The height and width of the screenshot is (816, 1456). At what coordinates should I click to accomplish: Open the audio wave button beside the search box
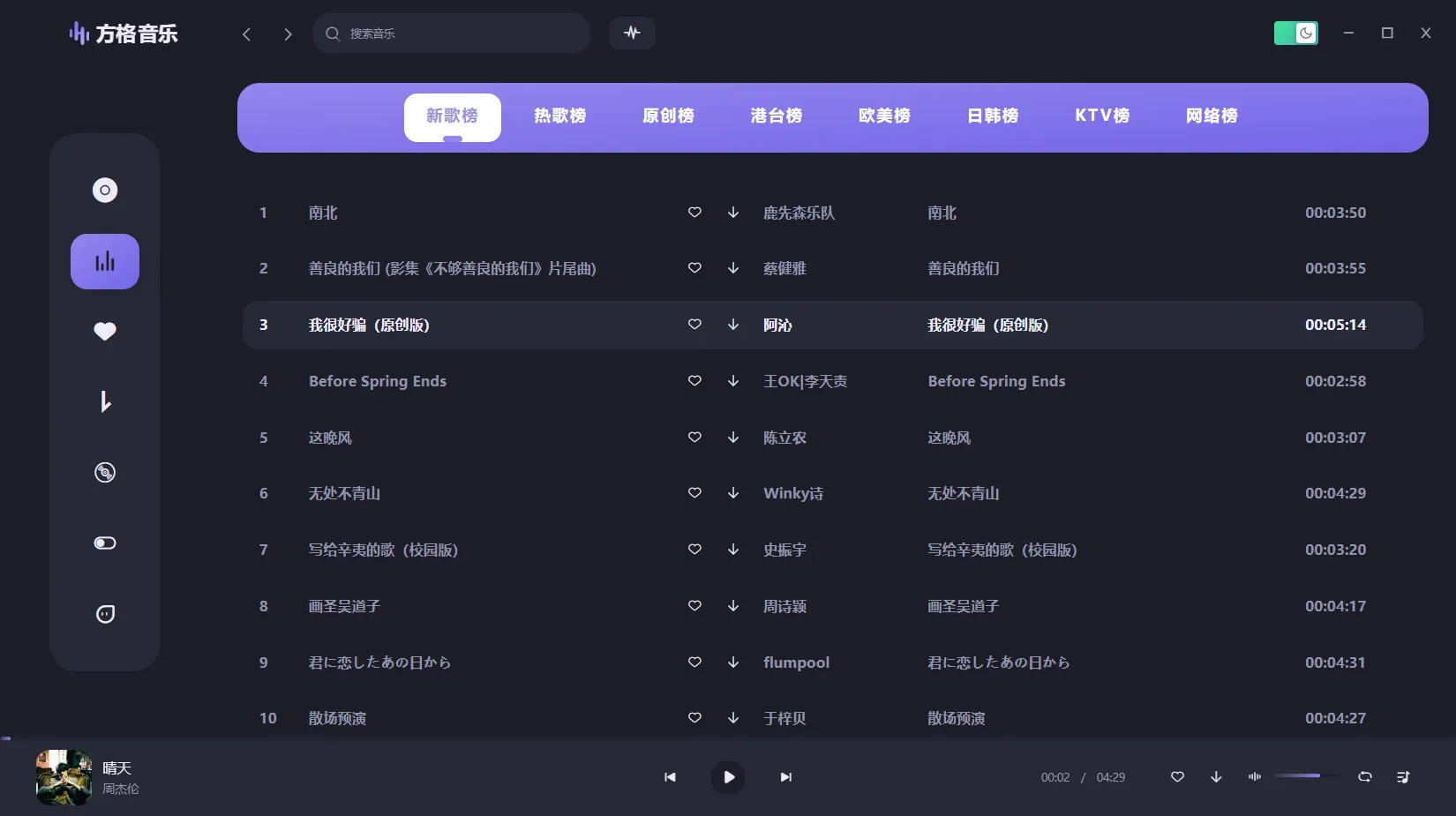(x=632, y=33)
